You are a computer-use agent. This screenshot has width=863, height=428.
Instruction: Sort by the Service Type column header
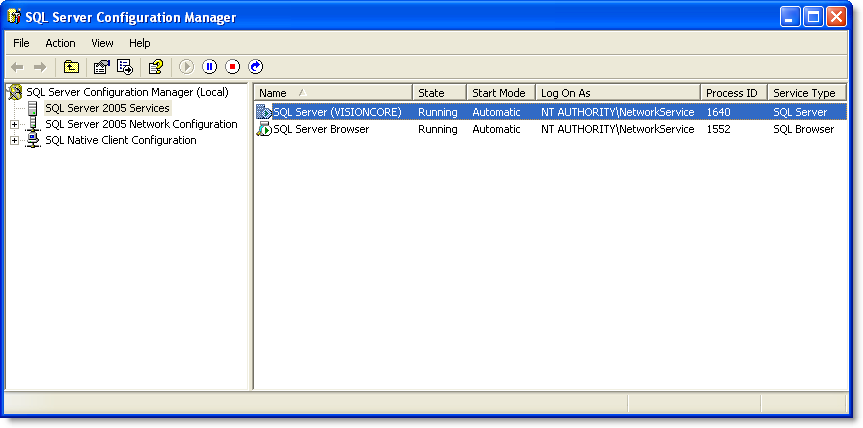(x=807, y=93)
